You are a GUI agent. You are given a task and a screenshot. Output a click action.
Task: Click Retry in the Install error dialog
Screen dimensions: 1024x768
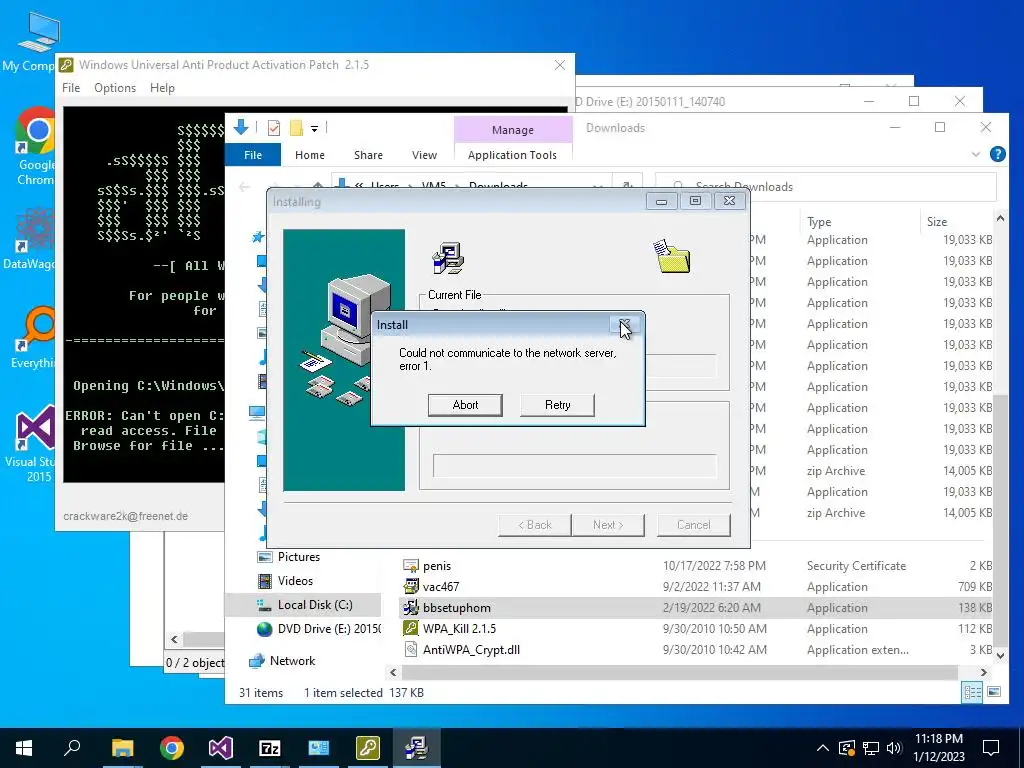[557, 405]
